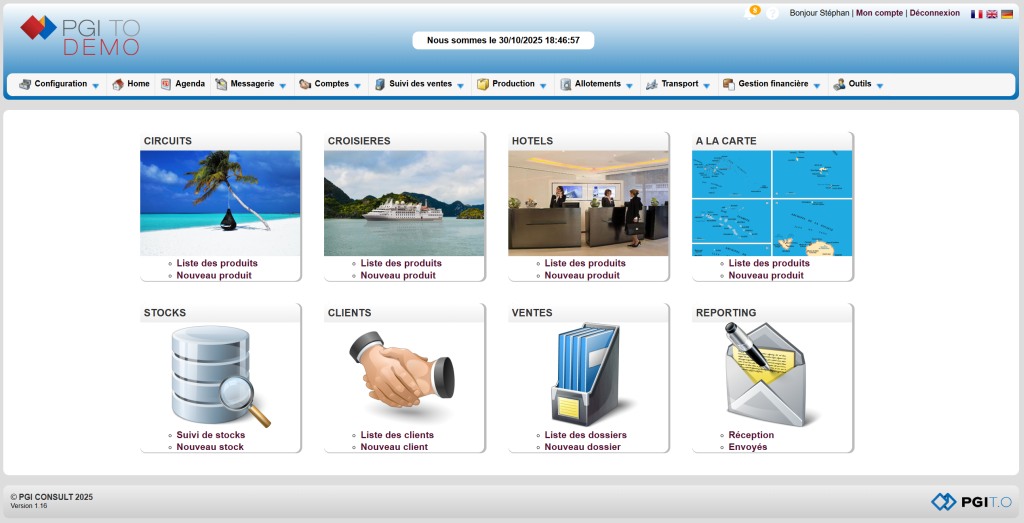This screenshot has width=1024, height=523.
Task: Expand the Messagerie dropdown arrow
Action: point(283,86)
